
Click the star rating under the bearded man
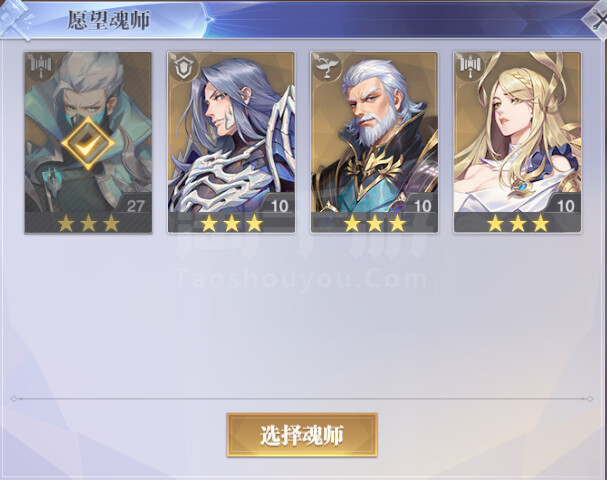[375, 223]
